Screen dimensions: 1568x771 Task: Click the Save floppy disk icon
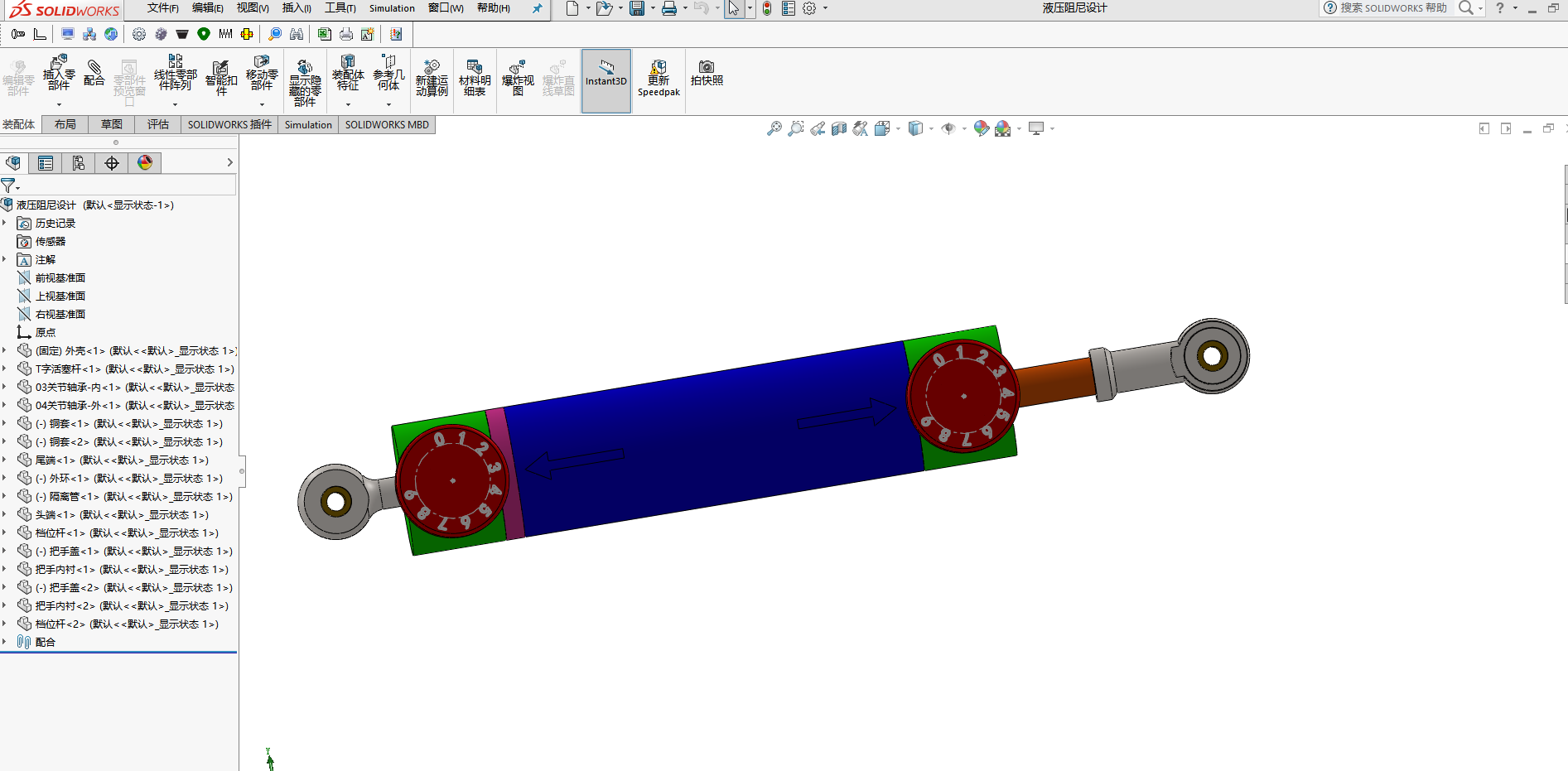click(x=637, y=8)
